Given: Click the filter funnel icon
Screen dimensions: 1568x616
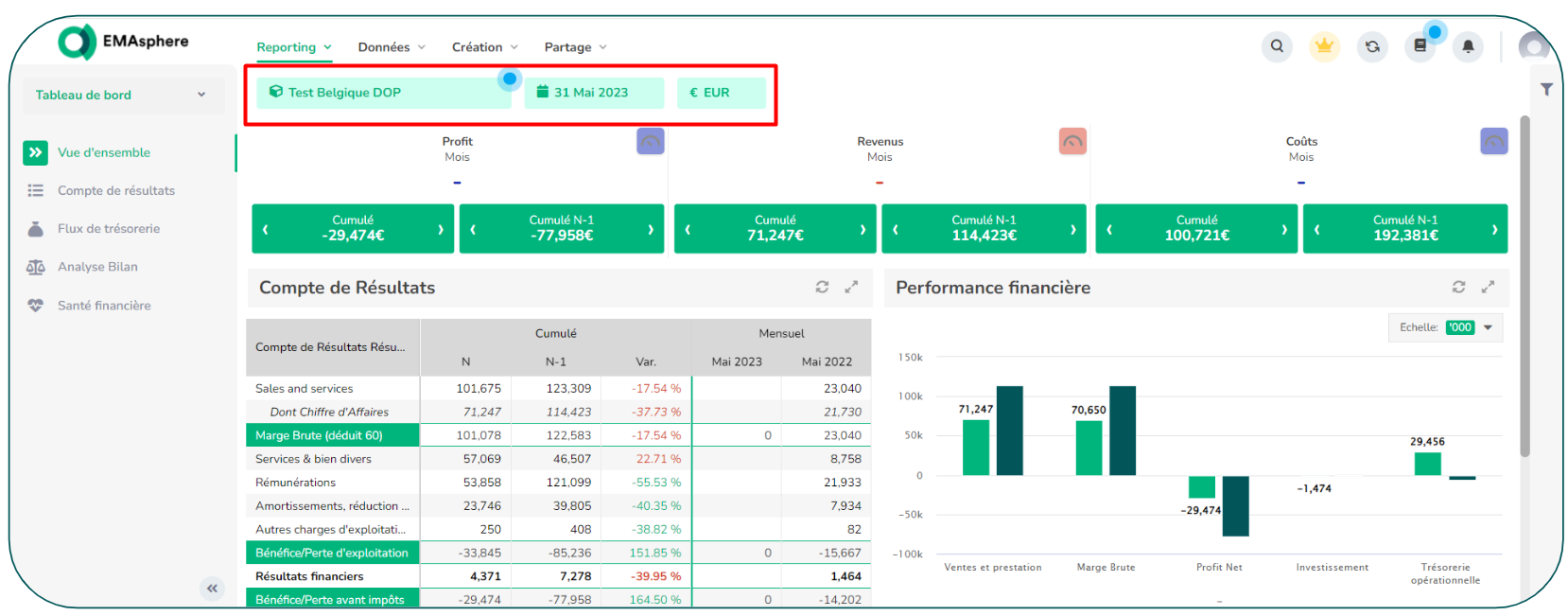Looking at the screenshot, I should (x=1546, y=90).
